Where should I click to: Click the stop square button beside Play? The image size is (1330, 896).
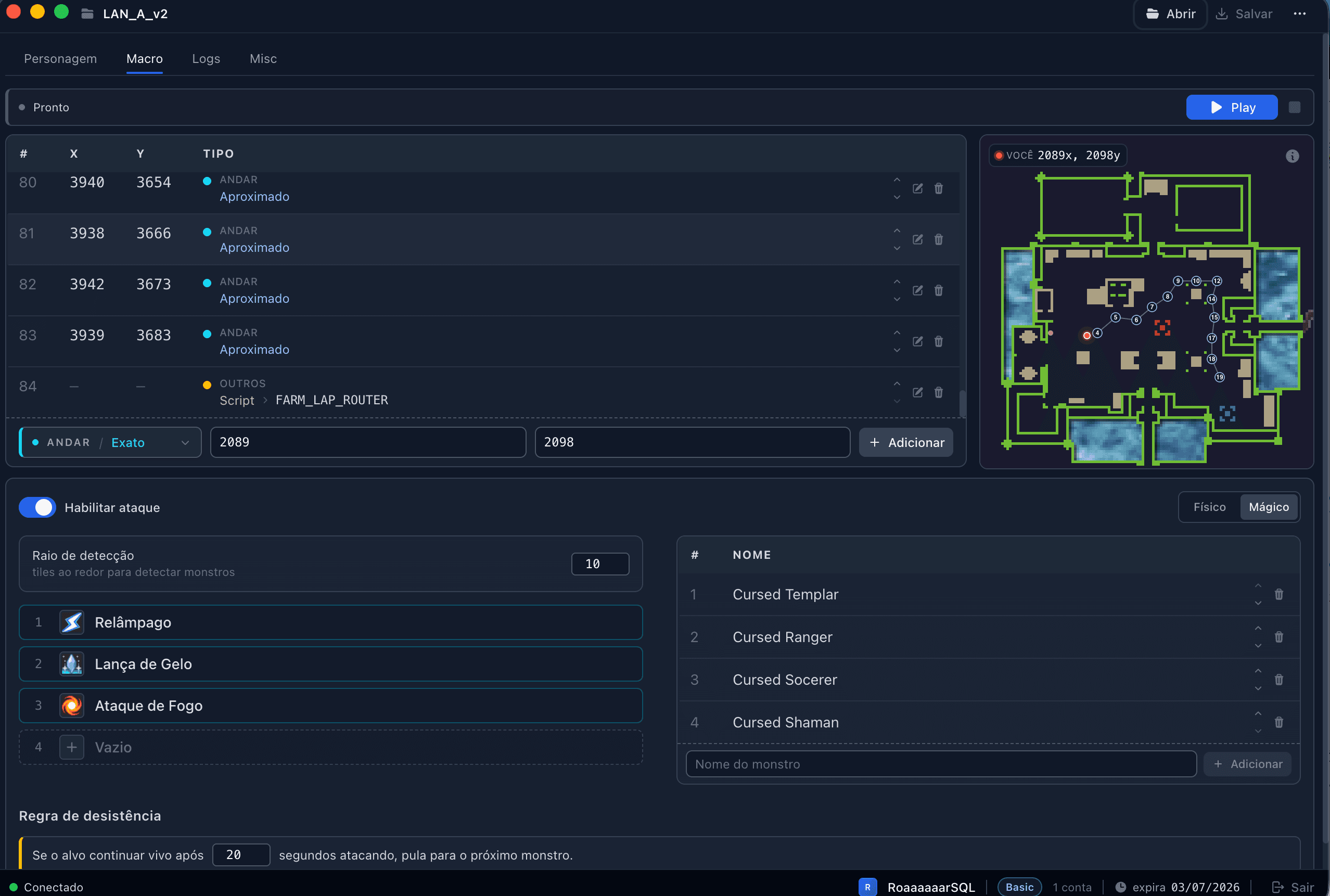point(1295,107)
